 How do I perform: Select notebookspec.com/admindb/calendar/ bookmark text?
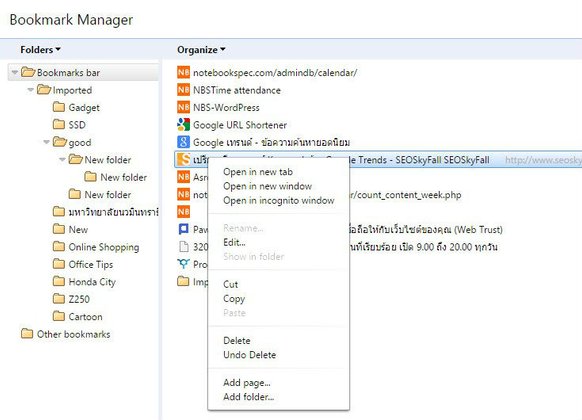[275, 72]
